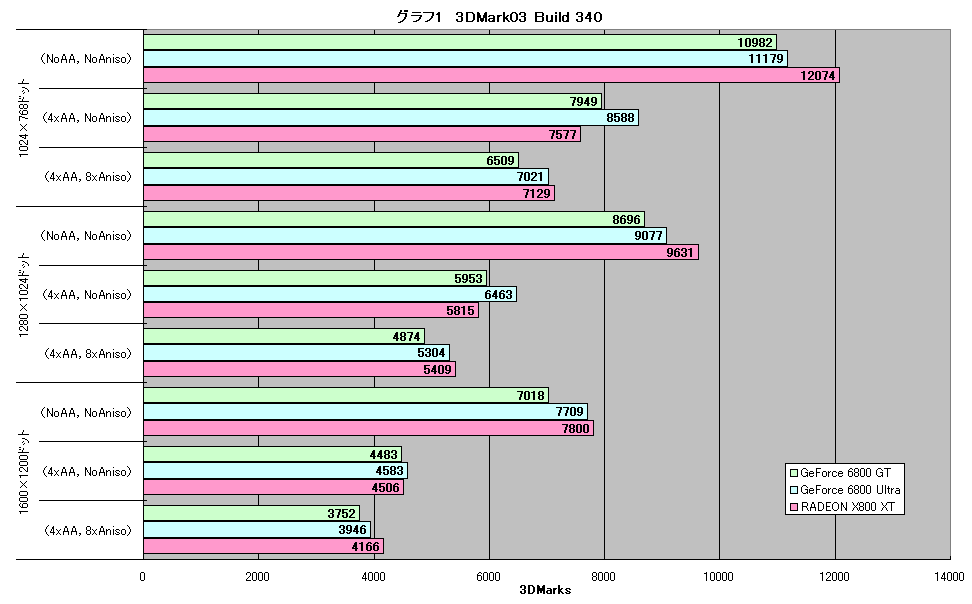The height and width of the screenshot is (604, 972).
Task: Click the value label '6463'
Action: click(498, 294)
